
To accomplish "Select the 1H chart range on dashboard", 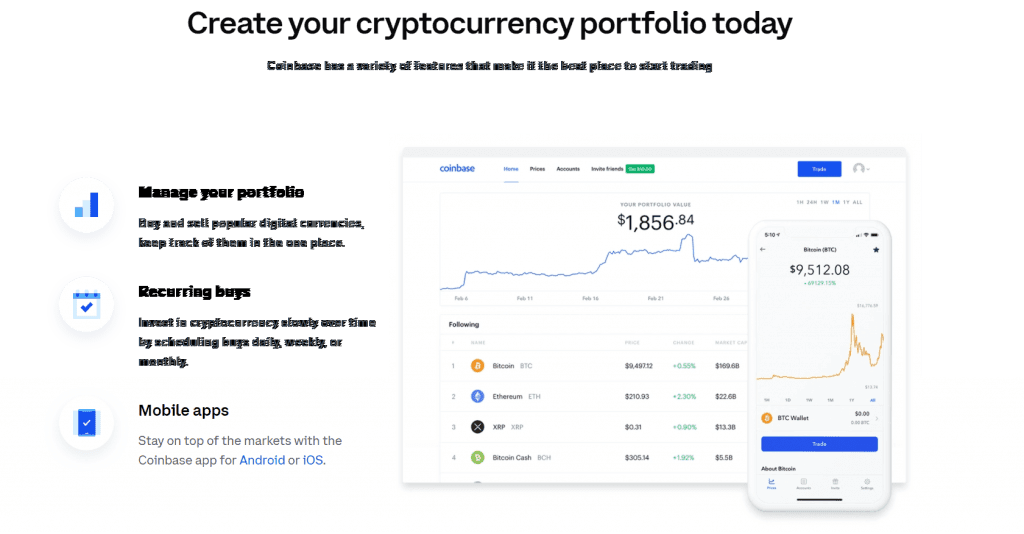I will 799,202.
